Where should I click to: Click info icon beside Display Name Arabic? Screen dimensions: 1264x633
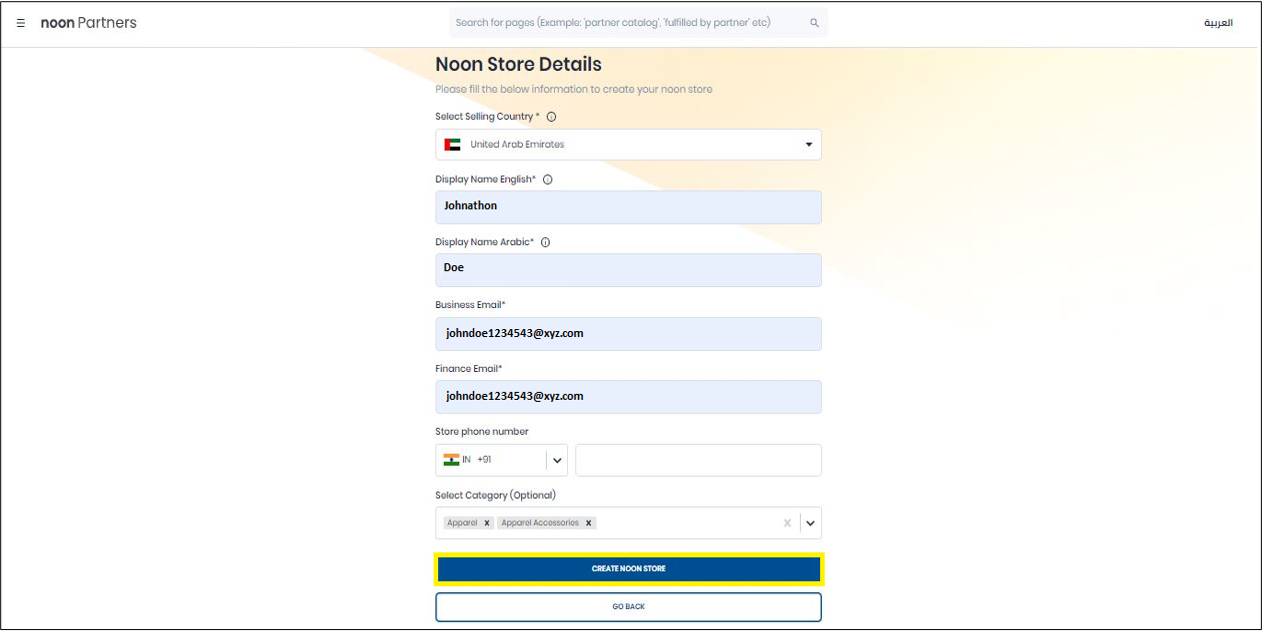tap(545, 242)
